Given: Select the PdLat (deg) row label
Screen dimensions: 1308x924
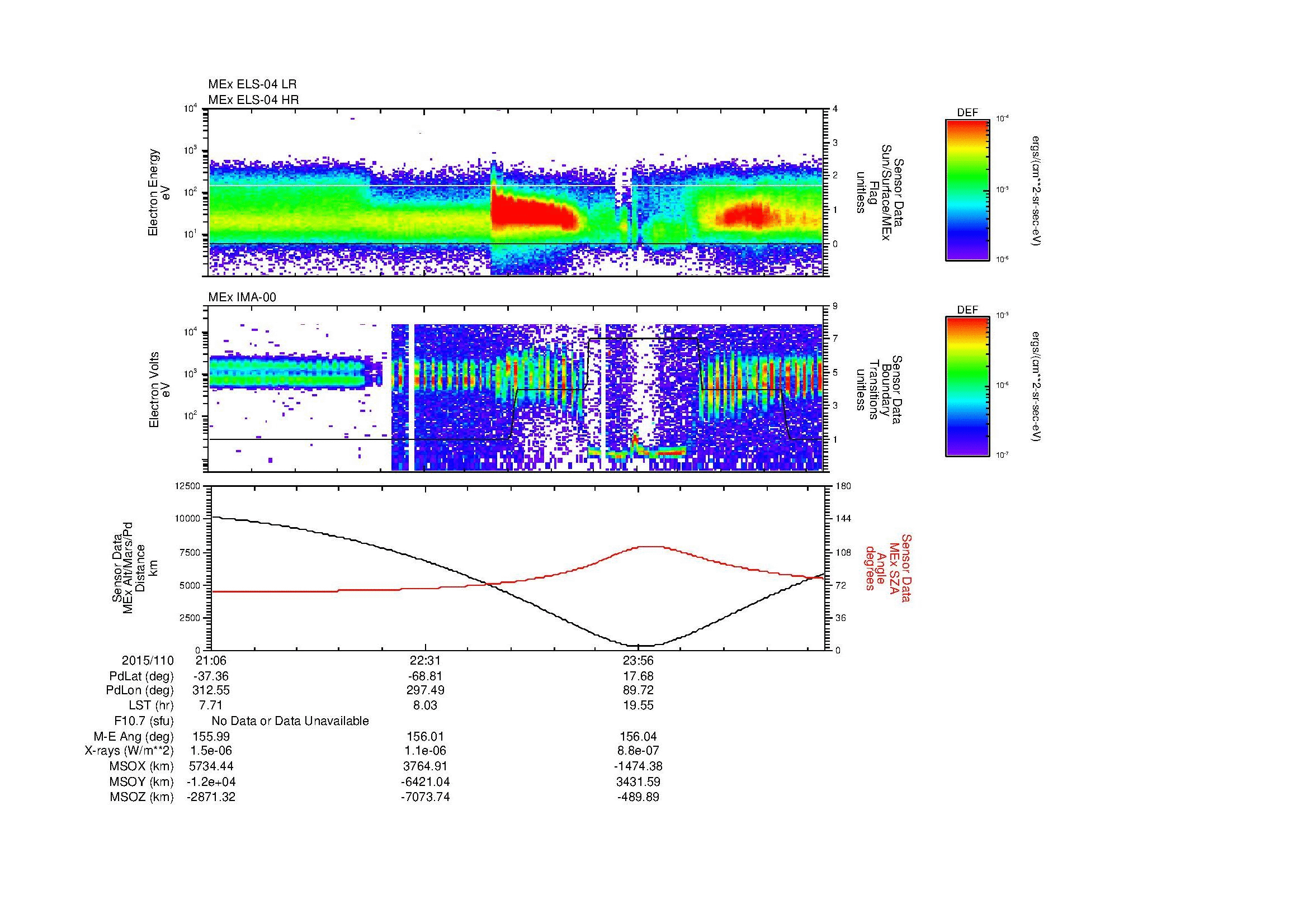Looking at the screenshot, I should (x=141, y=676).
